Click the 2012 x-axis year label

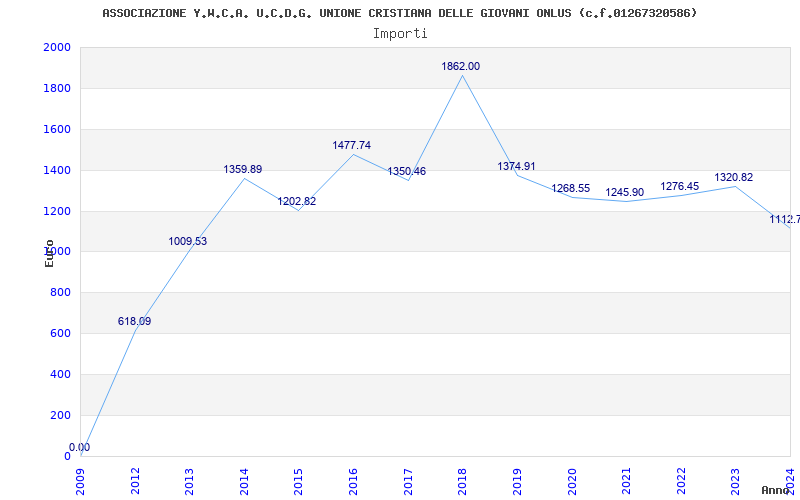pos(135,481)
